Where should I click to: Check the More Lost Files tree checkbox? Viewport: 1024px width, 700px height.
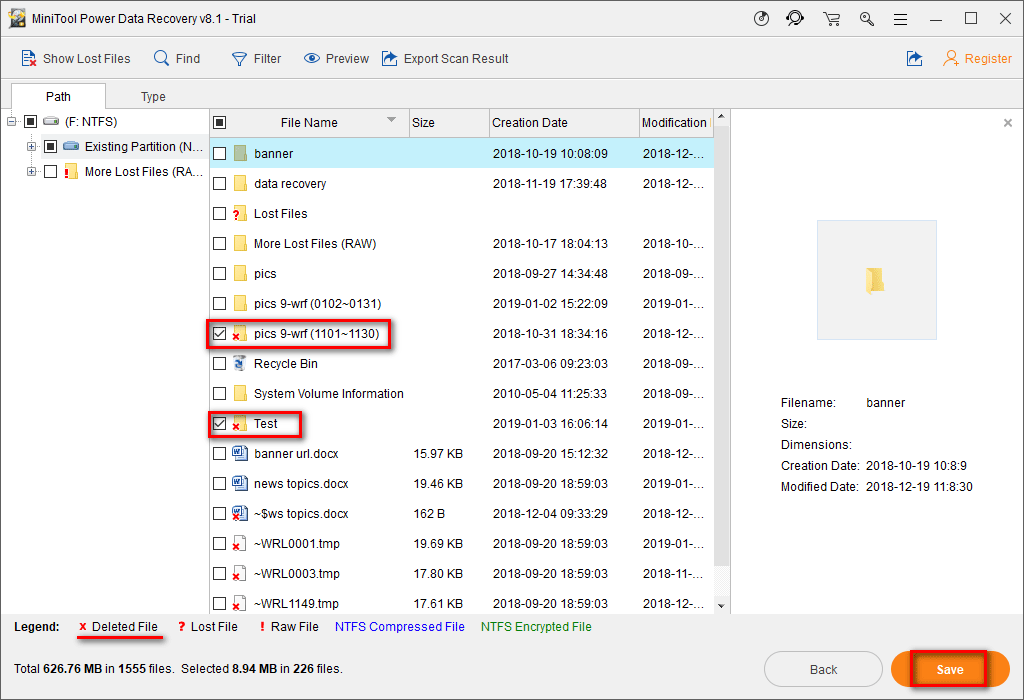click(50, 172)
